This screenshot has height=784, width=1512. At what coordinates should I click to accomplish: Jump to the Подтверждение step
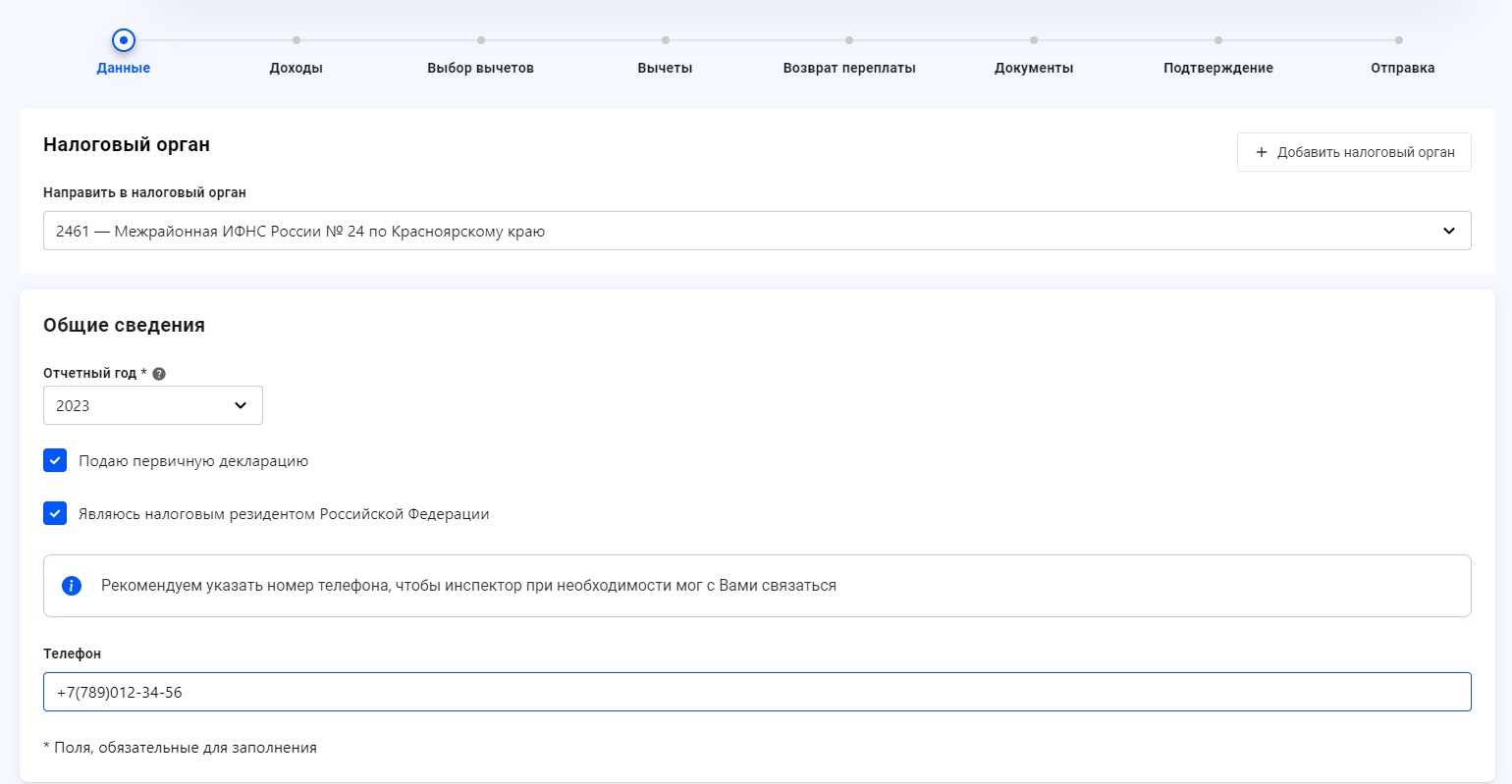(x=1218, y=68)
